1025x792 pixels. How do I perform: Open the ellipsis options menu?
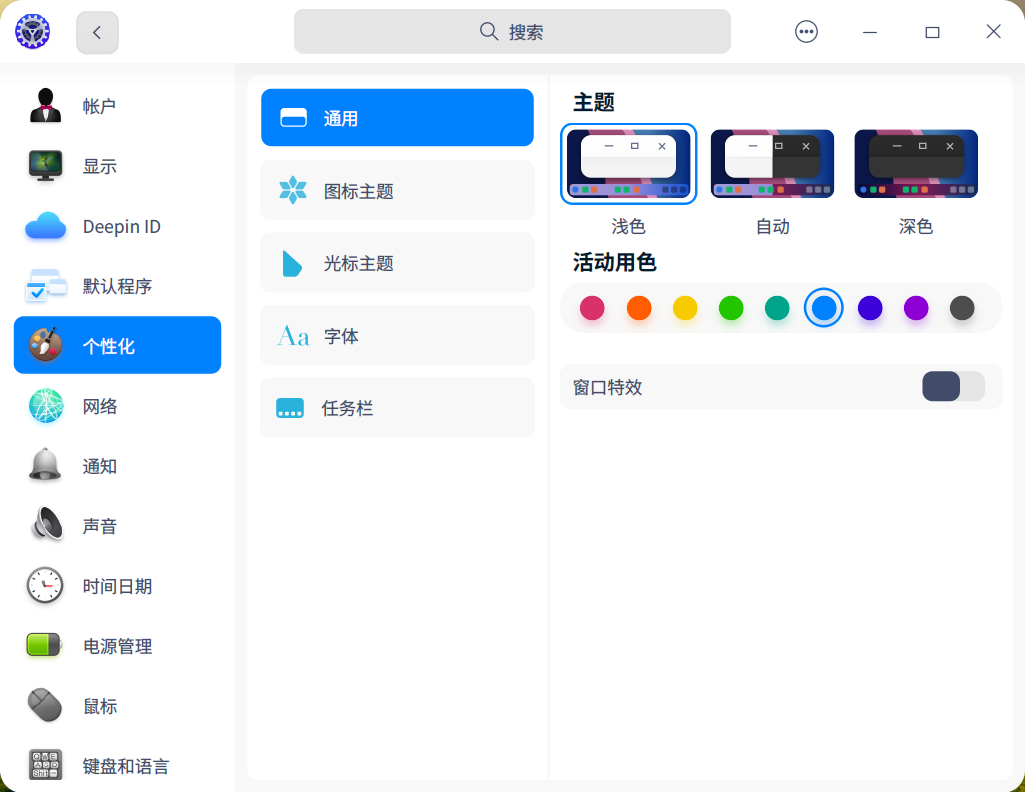coord(806,31)
